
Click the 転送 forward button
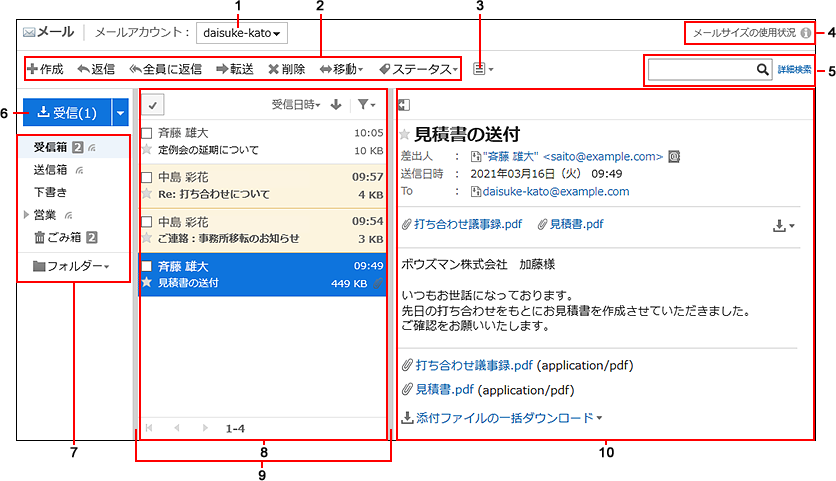pyautogui.click(x=235, y=69)
